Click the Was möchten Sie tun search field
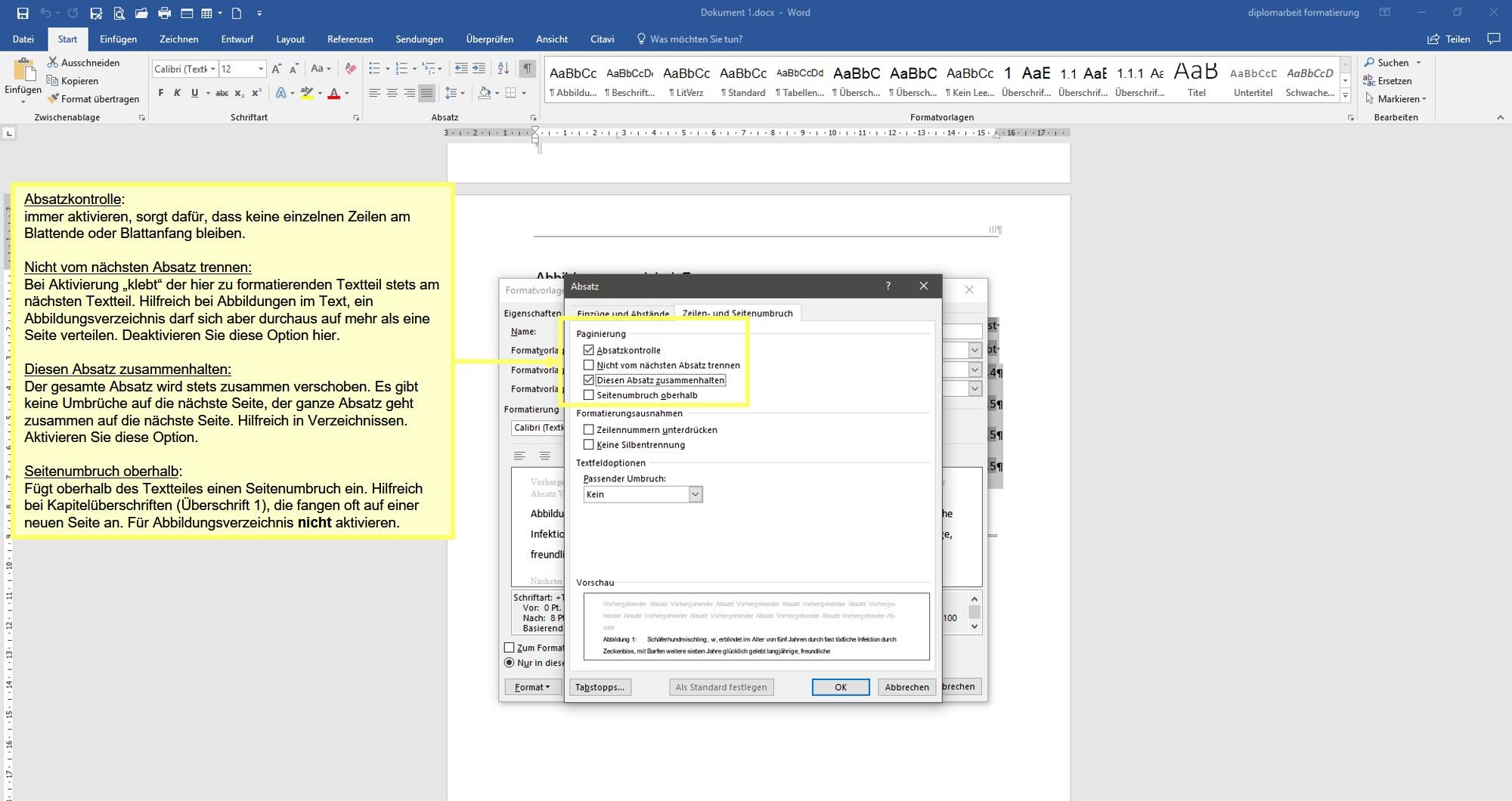This screenshot has height=801, width=1512. (696, 39)
